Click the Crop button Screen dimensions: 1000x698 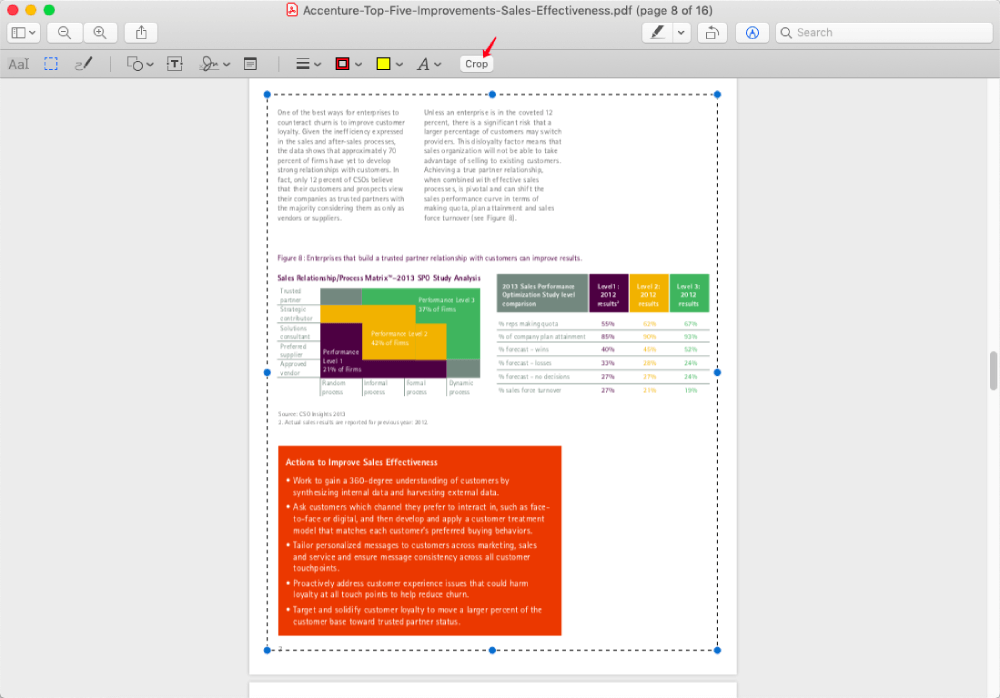pos(476,64)
